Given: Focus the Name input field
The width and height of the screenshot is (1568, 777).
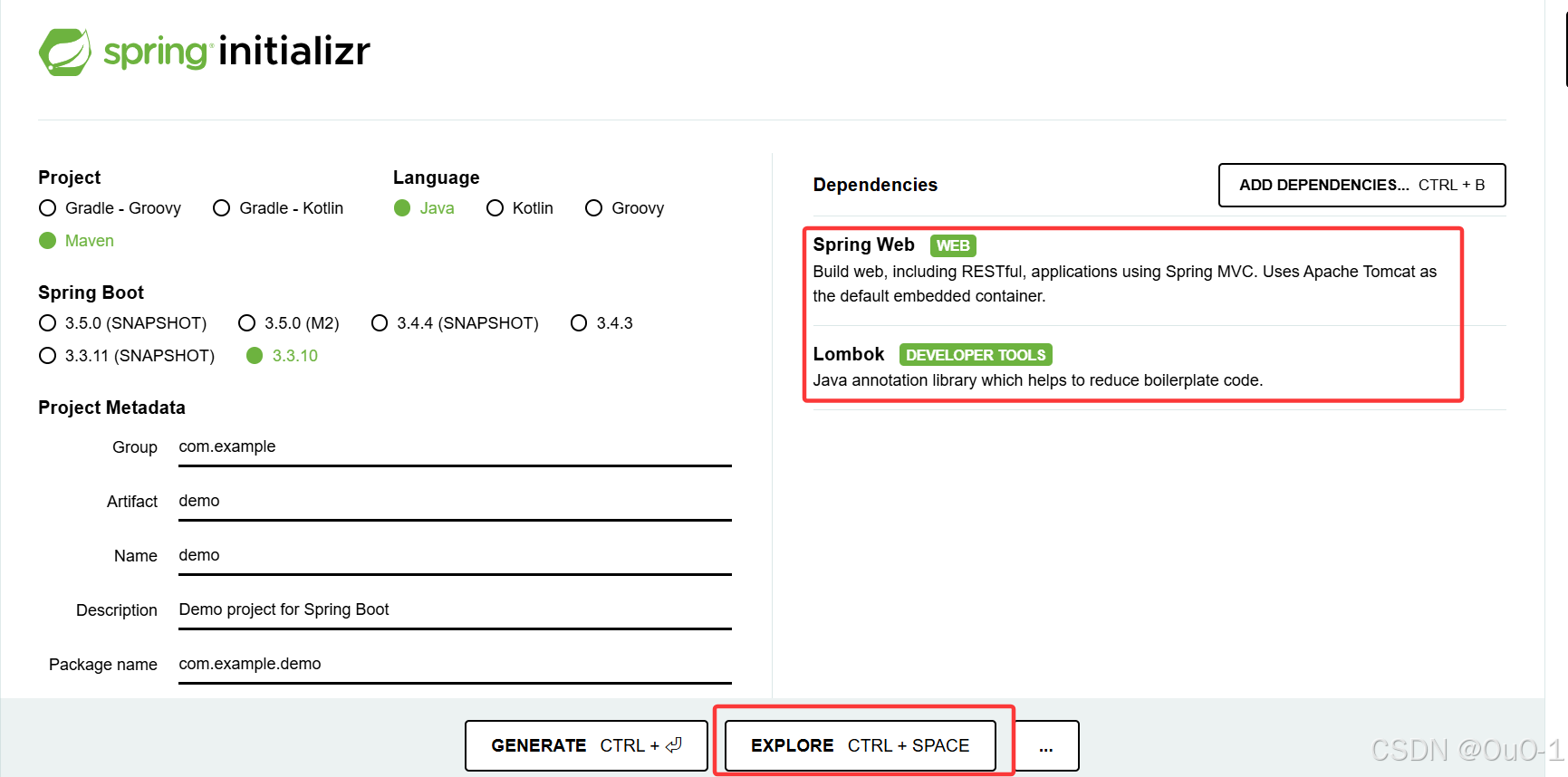Looking at the screenshot, I should point(455,556).
